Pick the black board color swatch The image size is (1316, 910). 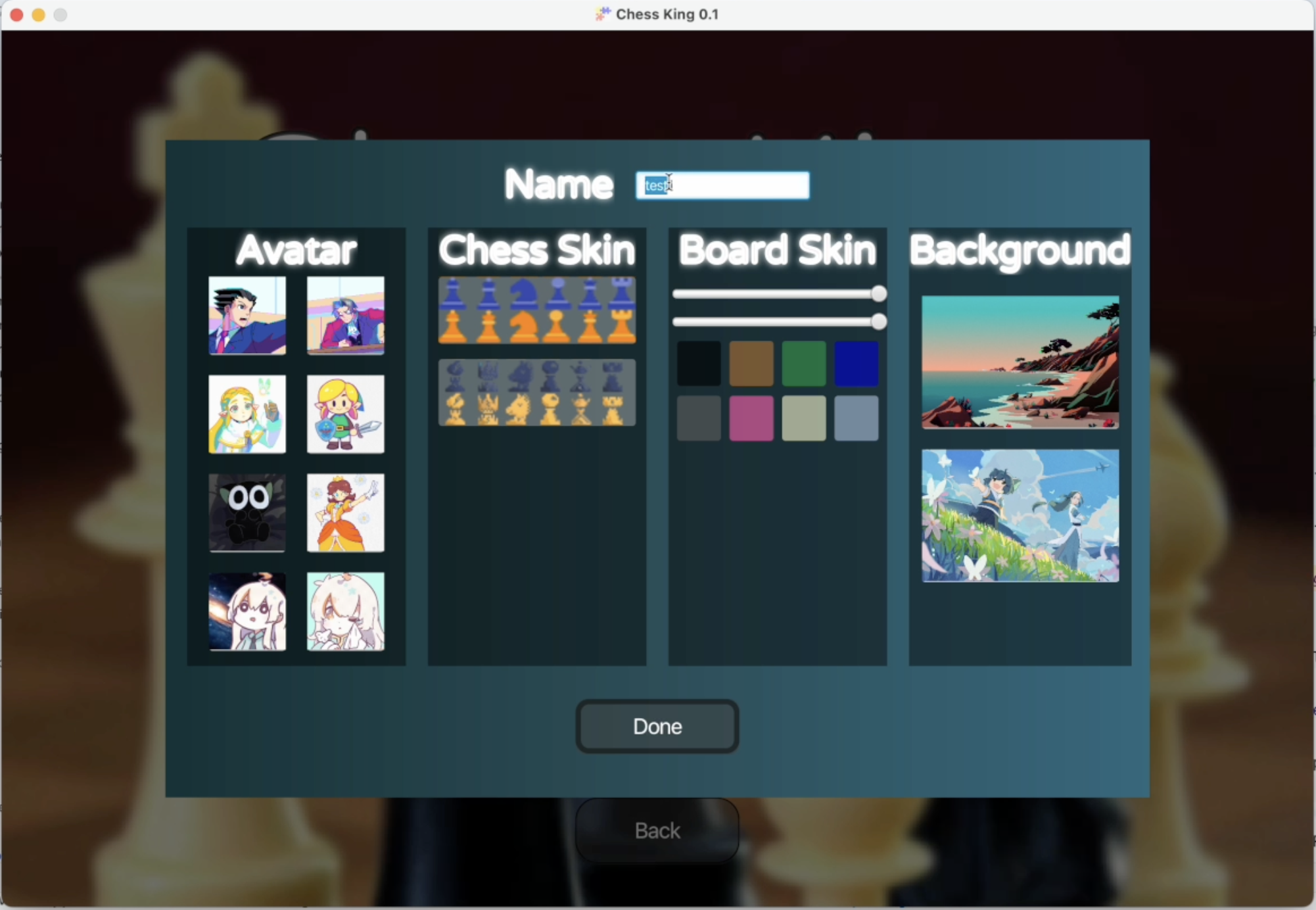click(699, 364)
